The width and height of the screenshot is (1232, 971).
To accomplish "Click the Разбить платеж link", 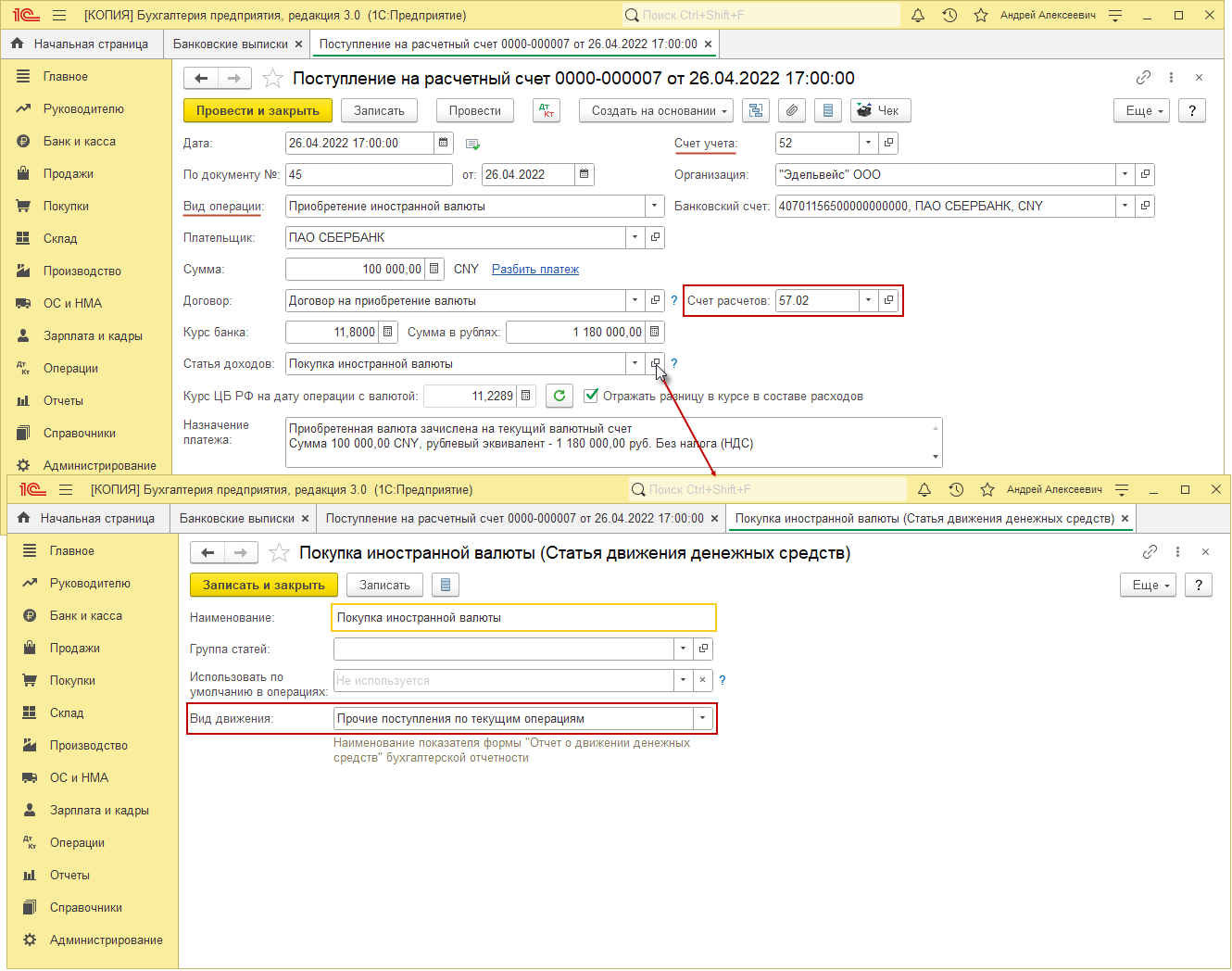I will 535,269.
